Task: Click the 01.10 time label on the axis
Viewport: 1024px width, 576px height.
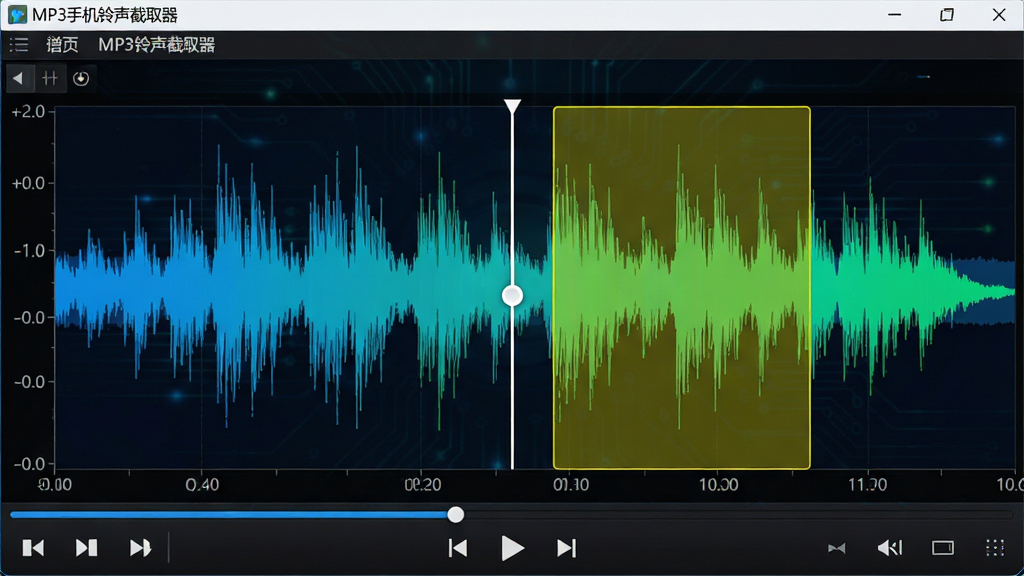Action: pos(571,485)
